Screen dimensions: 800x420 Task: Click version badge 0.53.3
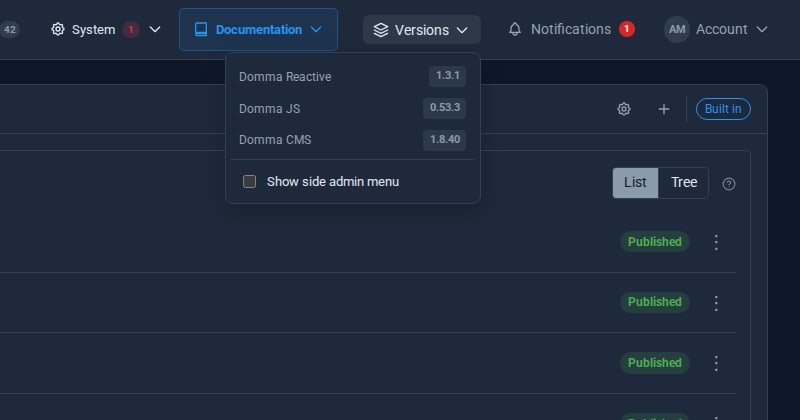pos(444,108)
